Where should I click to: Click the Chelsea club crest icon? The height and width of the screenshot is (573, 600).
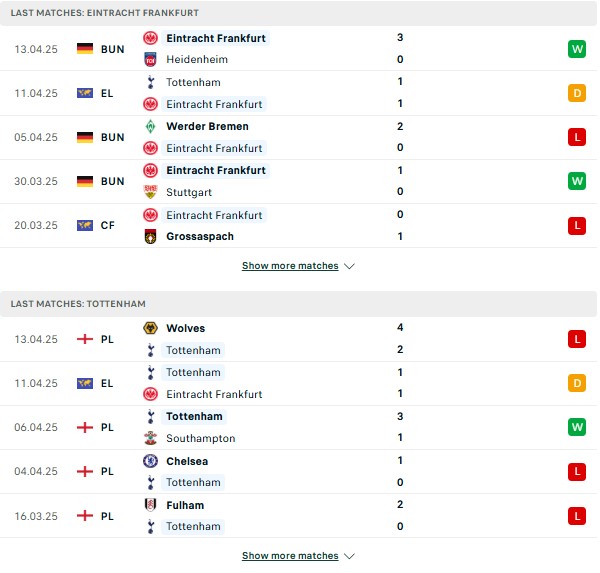[150, 461]
